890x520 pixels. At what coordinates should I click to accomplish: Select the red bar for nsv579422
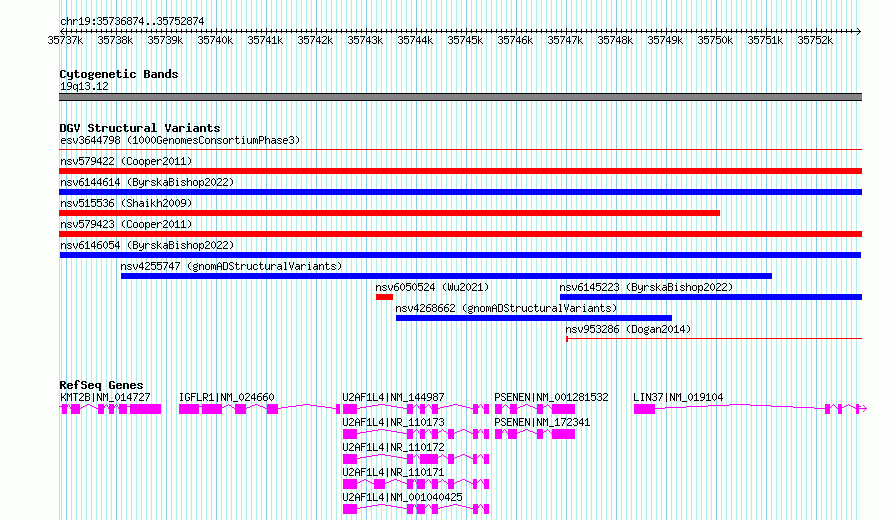(x=460, y=171)
